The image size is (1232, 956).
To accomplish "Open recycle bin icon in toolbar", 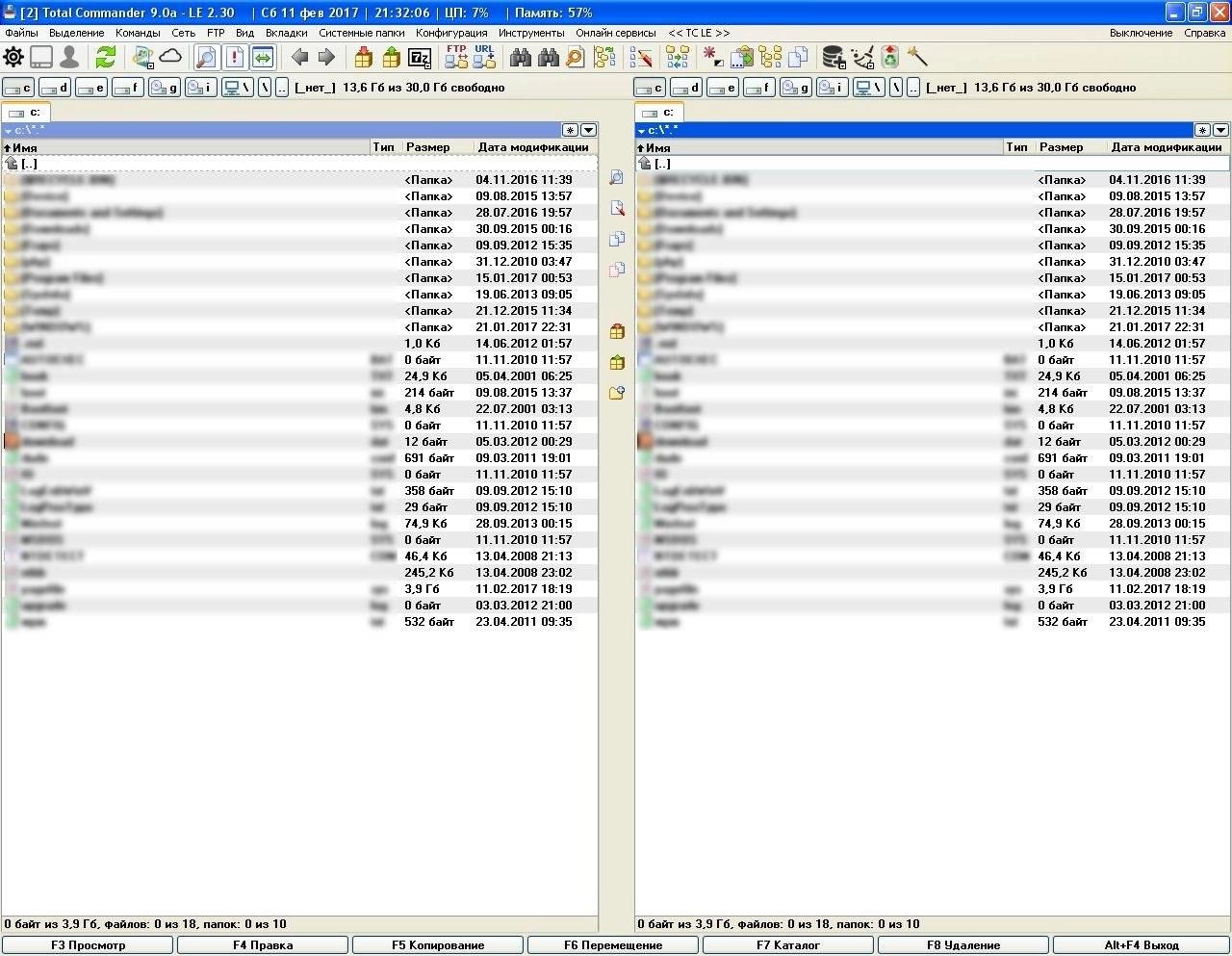I will (890, 57).
